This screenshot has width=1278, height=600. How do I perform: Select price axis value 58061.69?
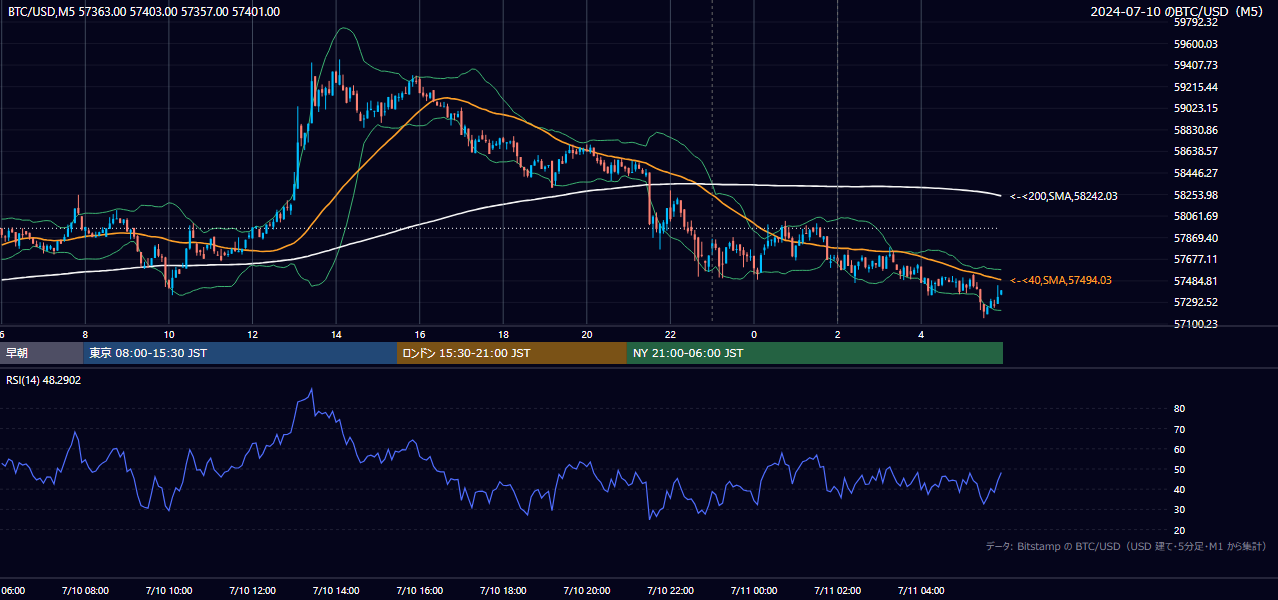click(1195, 216)
